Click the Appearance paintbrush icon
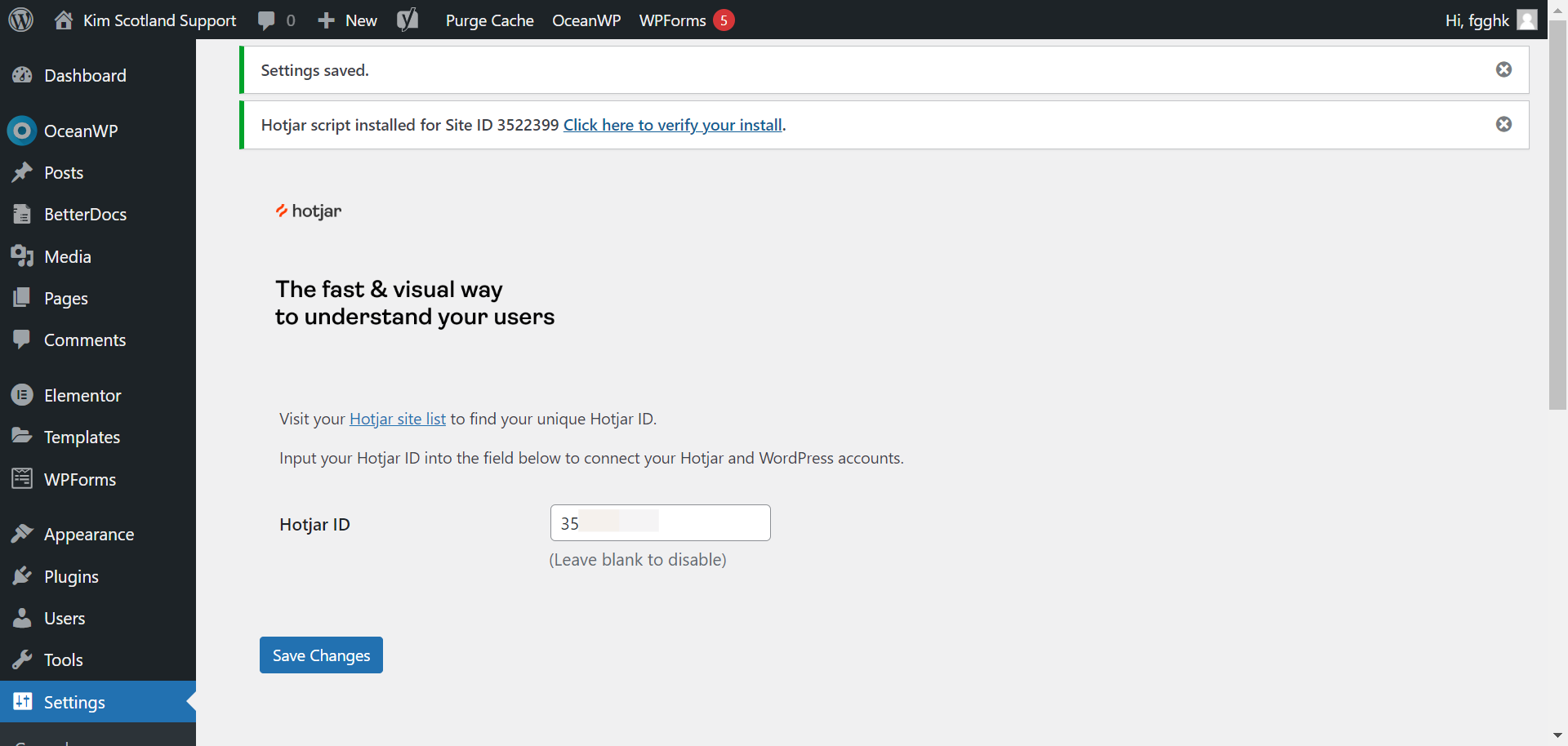 click(22, 534)
